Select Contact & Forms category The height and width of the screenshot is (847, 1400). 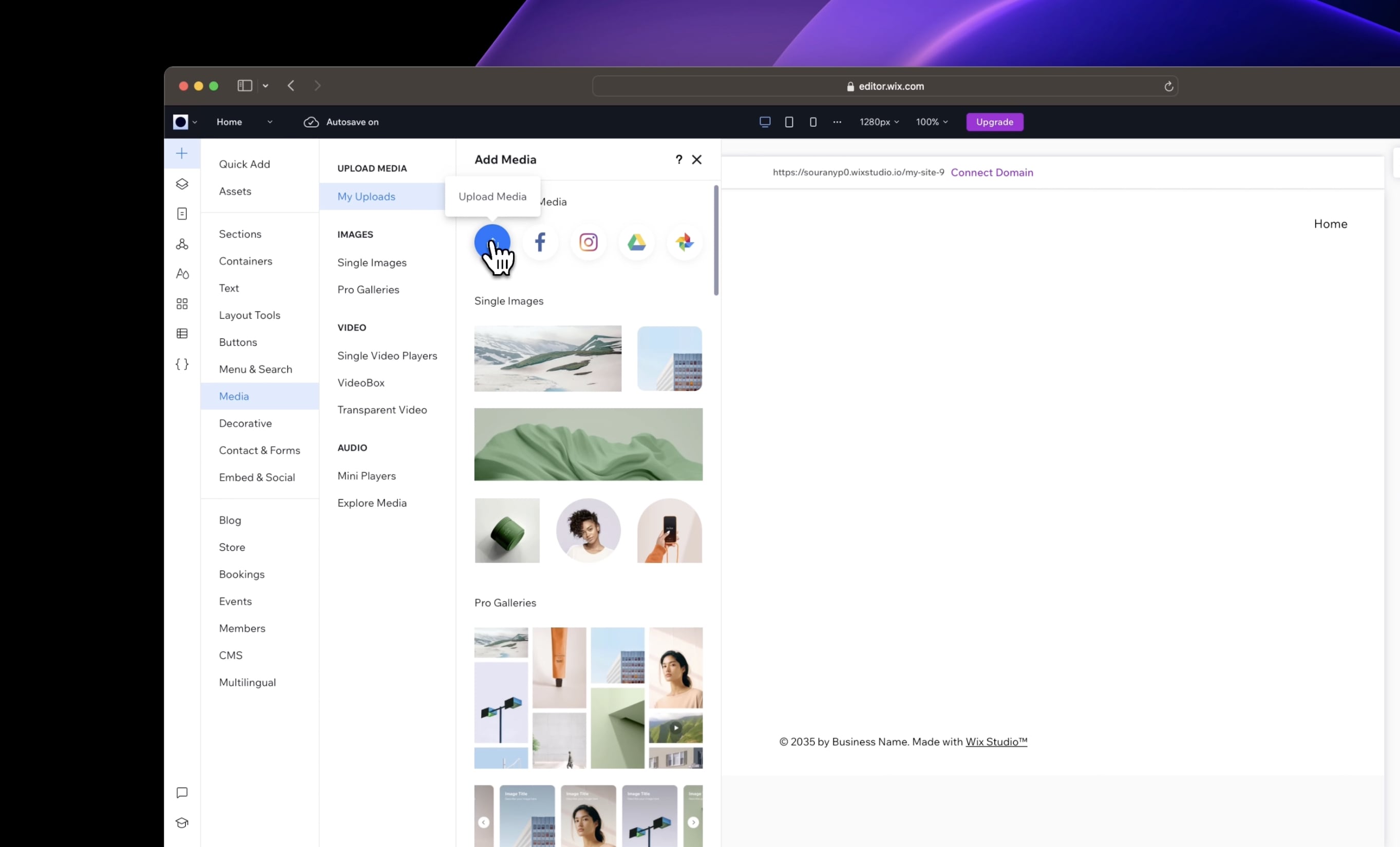tap(260, 451)
